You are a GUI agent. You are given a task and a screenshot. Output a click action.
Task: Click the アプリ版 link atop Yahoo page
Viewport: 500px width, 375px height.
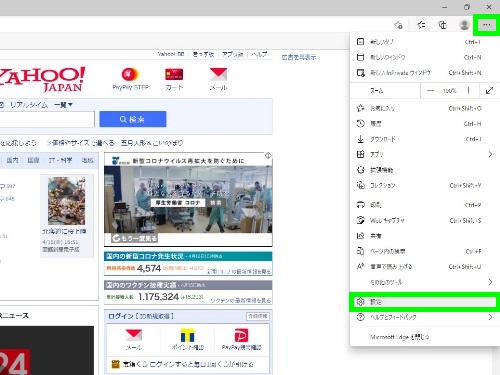pos(233,54)
